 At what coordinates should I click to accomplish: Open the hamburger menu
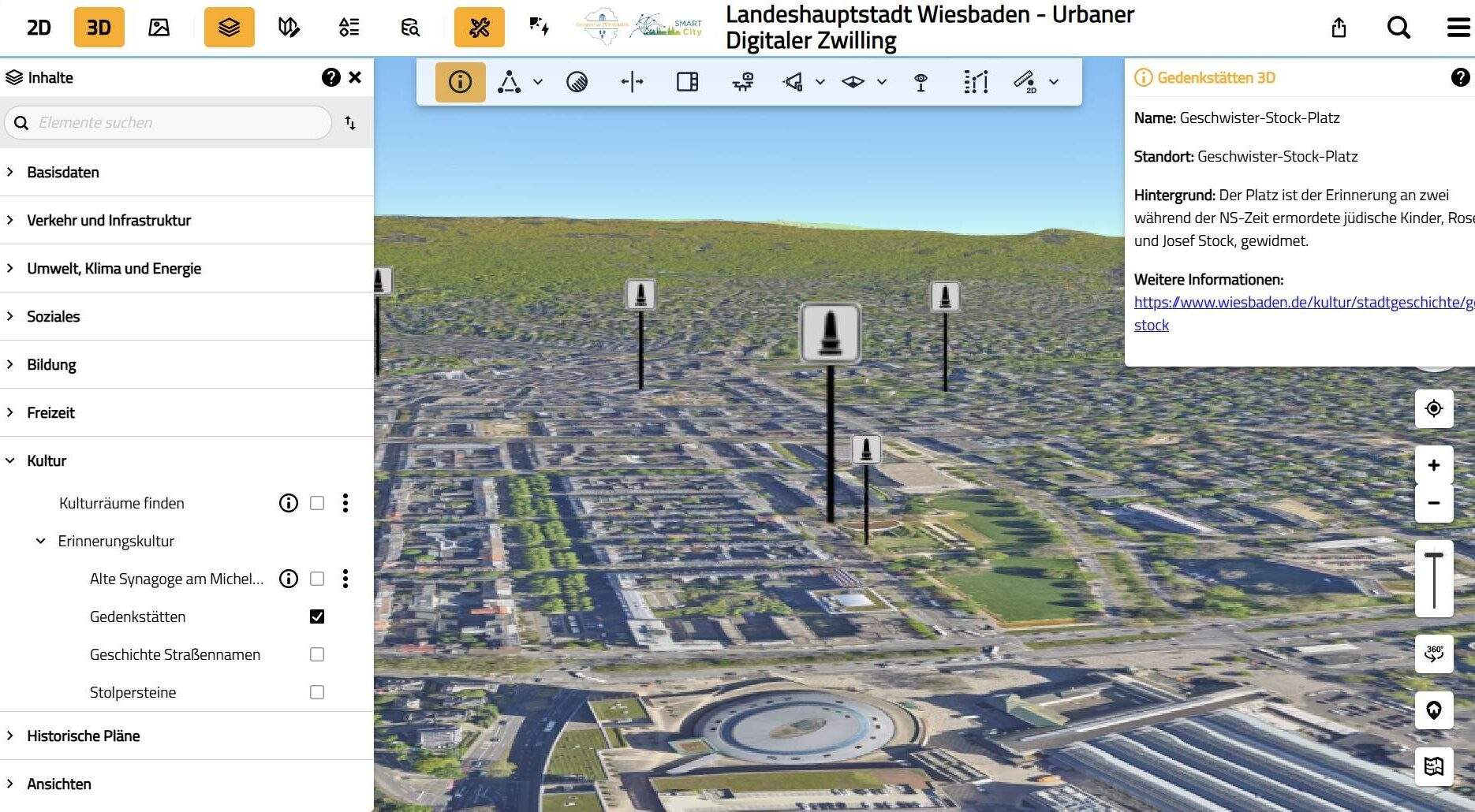(1457, 28)
